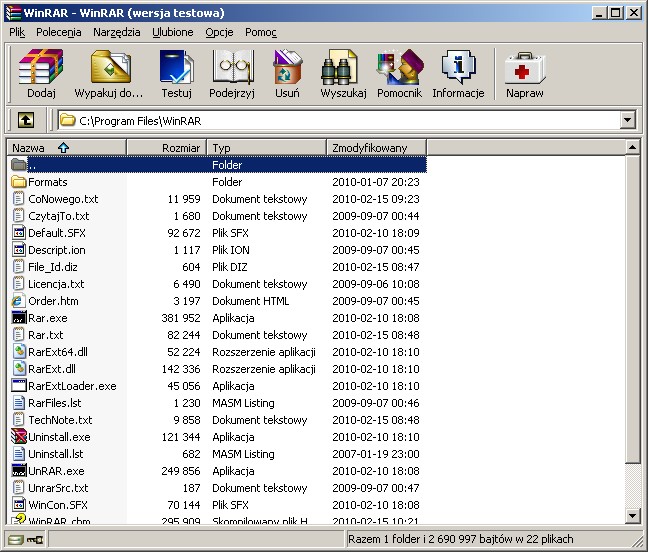Click the RarExtLoader.exe window icon

(19, 385)
